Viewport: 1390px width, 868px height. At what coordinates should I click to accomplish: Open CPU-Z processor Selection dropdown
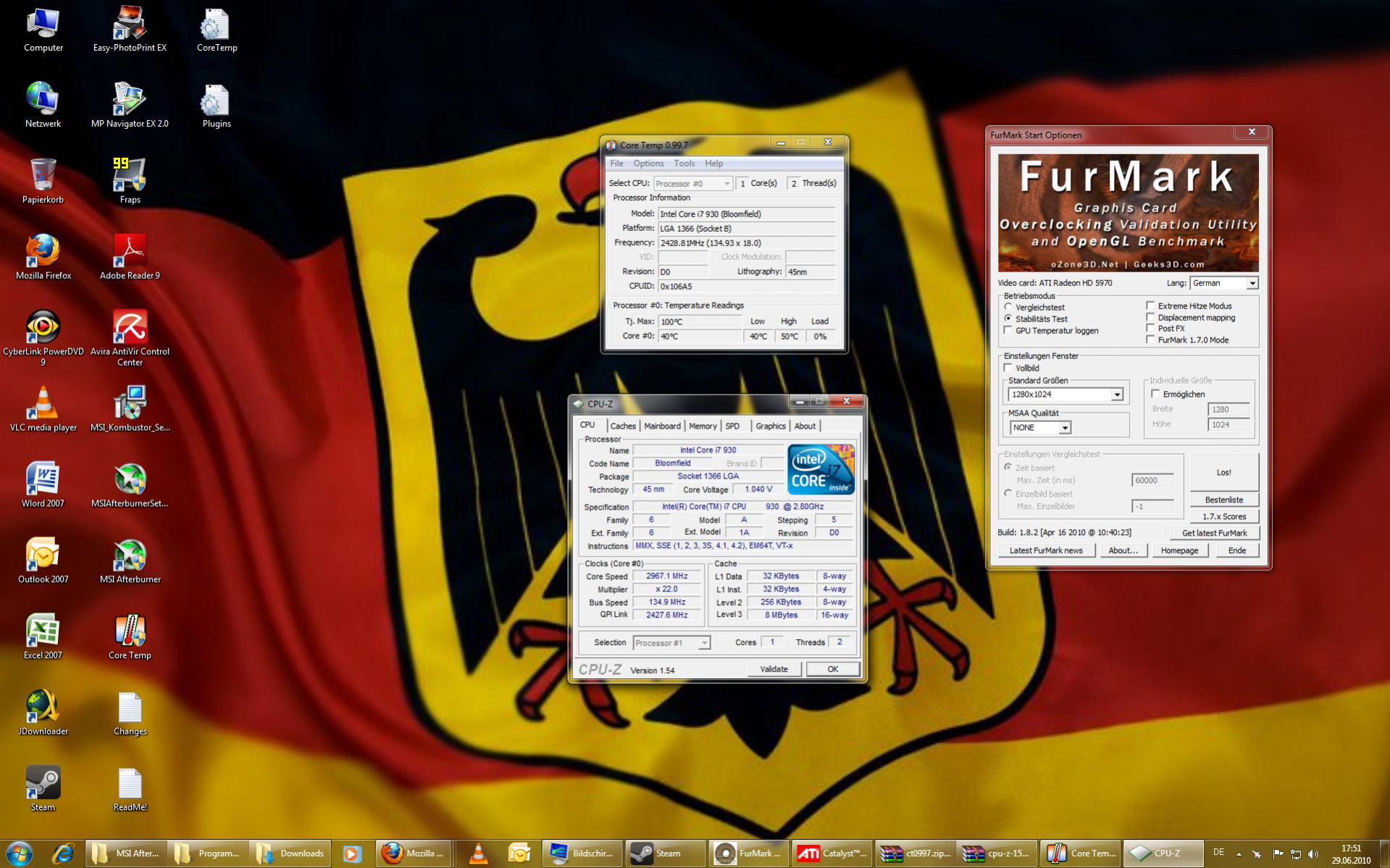tap(671, 643)
